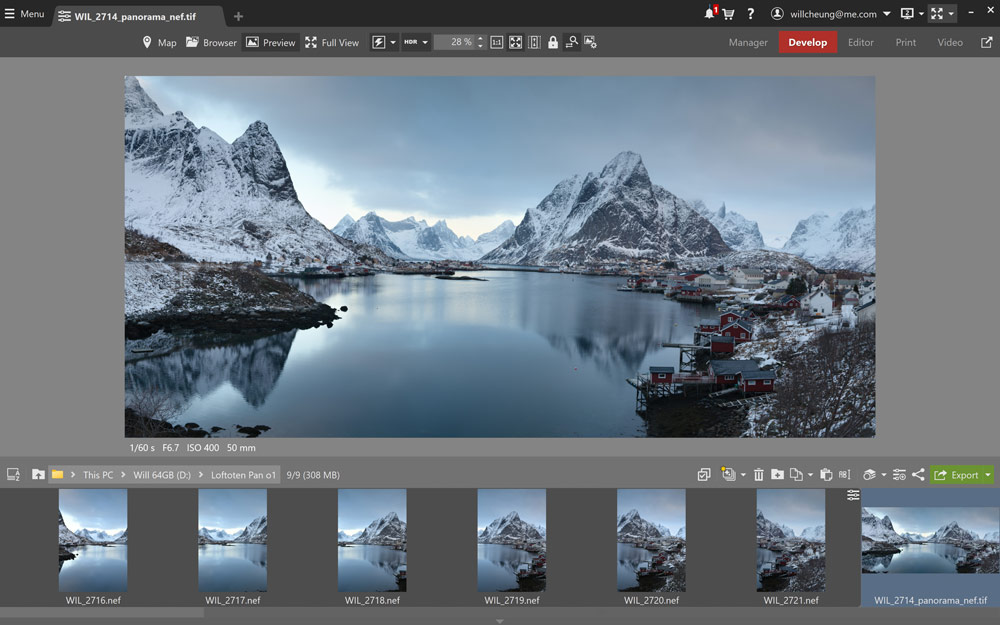Open the Export options dropdown arrow

tap(988, 475)
